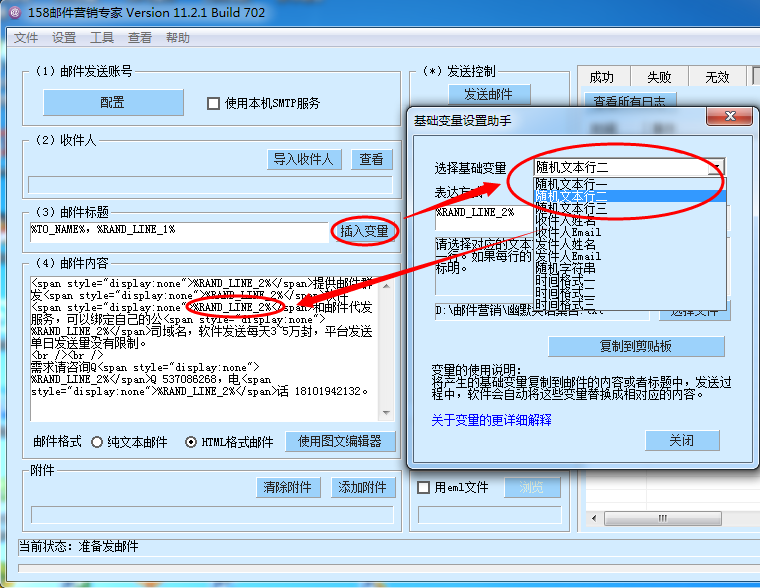Open the 帮助 menu
Screen dimensions: 760x588
[x=177, y=38]
